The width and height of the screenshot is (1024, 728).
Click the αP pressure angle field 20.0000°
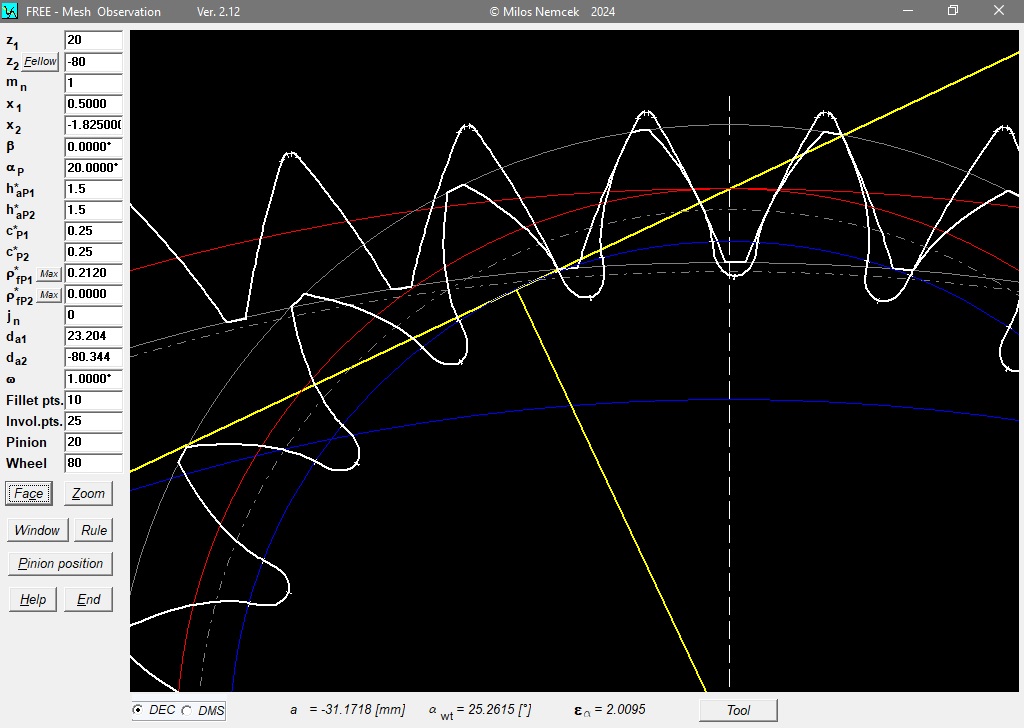pyautogui.click(x=93, y=168)
